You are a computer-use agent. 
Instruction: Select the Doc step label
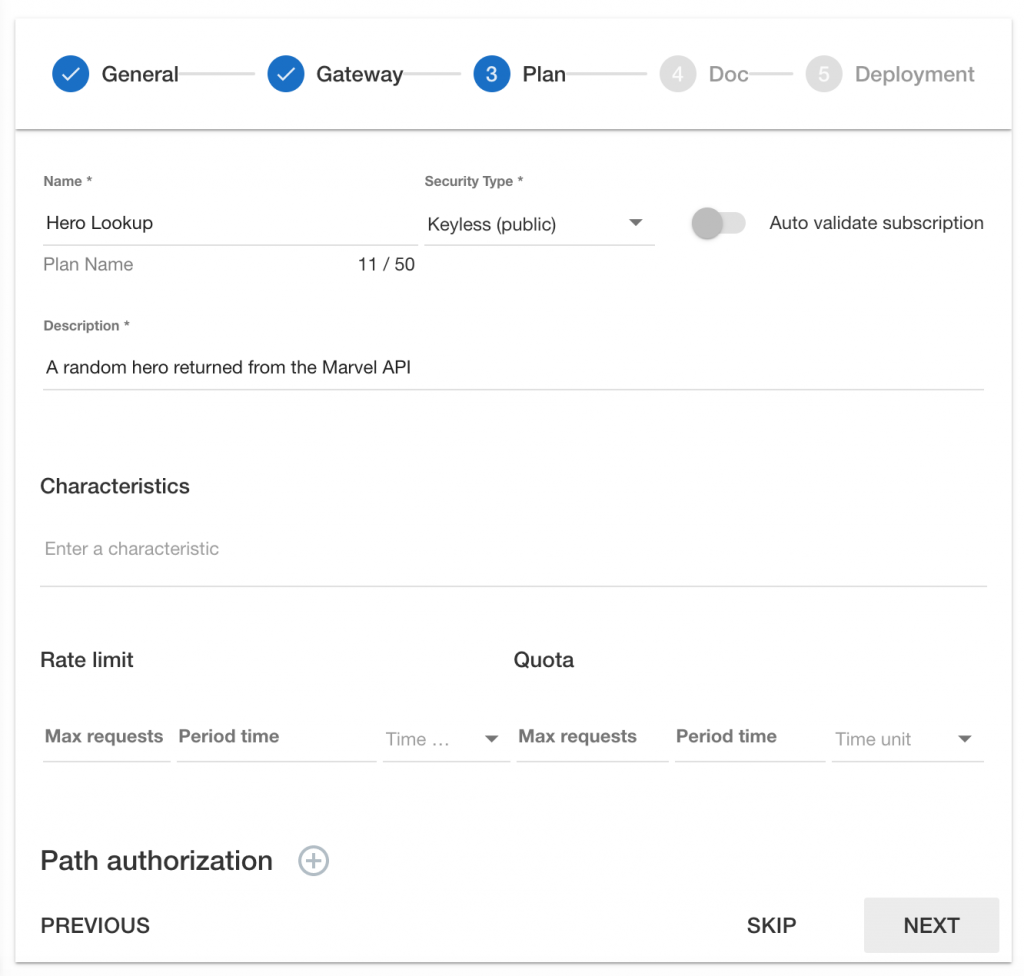pyautogui.click(x=729, y=73)
